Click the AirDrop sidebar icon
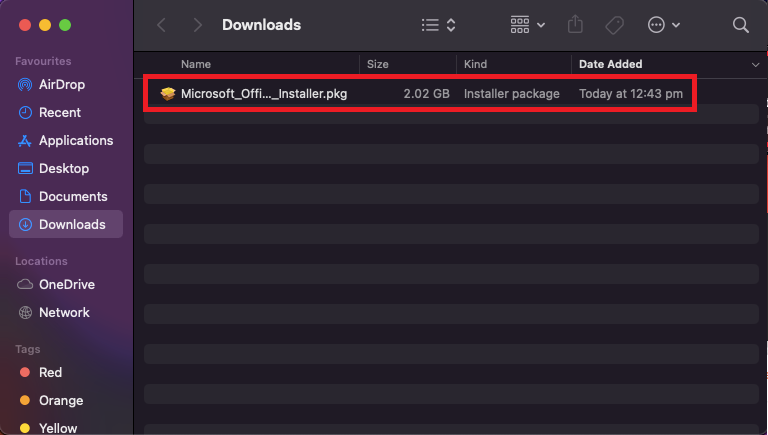768x435 pixels. point(25,85)
